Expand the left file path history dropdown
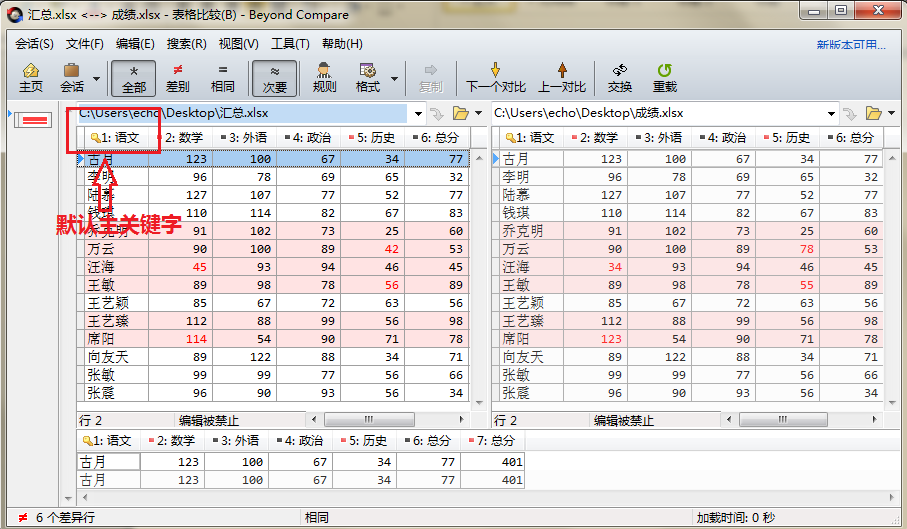This screenshot has width=907, height=529. [415, 113]
